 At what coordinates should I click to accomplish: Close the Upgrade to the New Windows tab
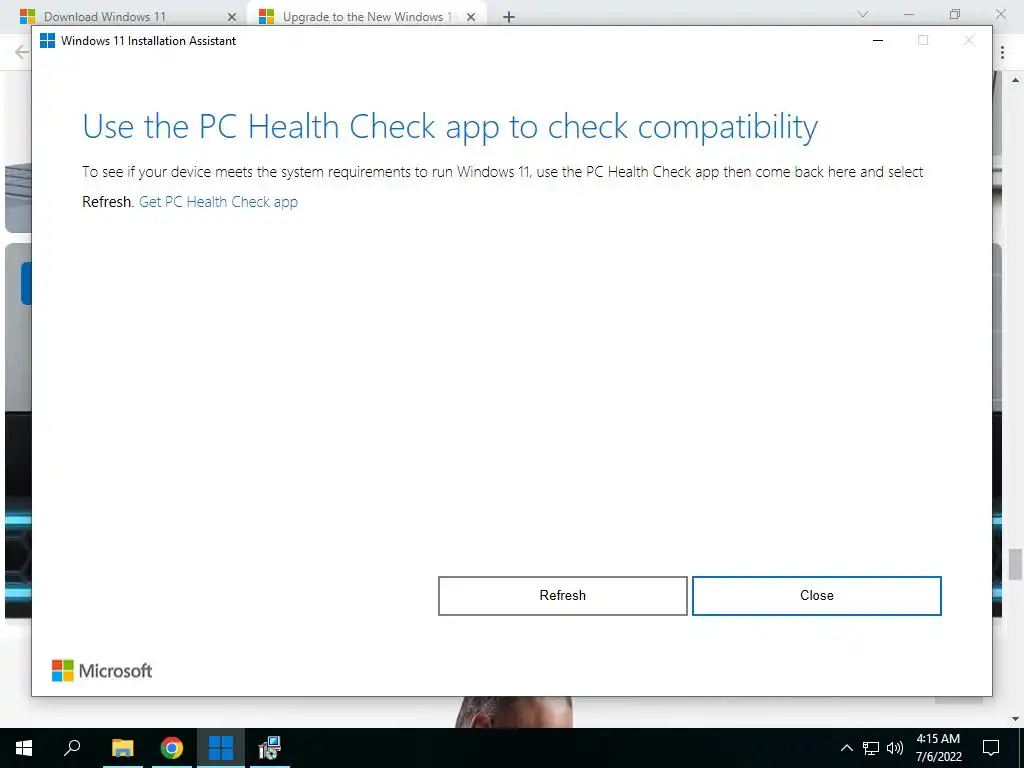pyautogui.click(x=471, y=17)
